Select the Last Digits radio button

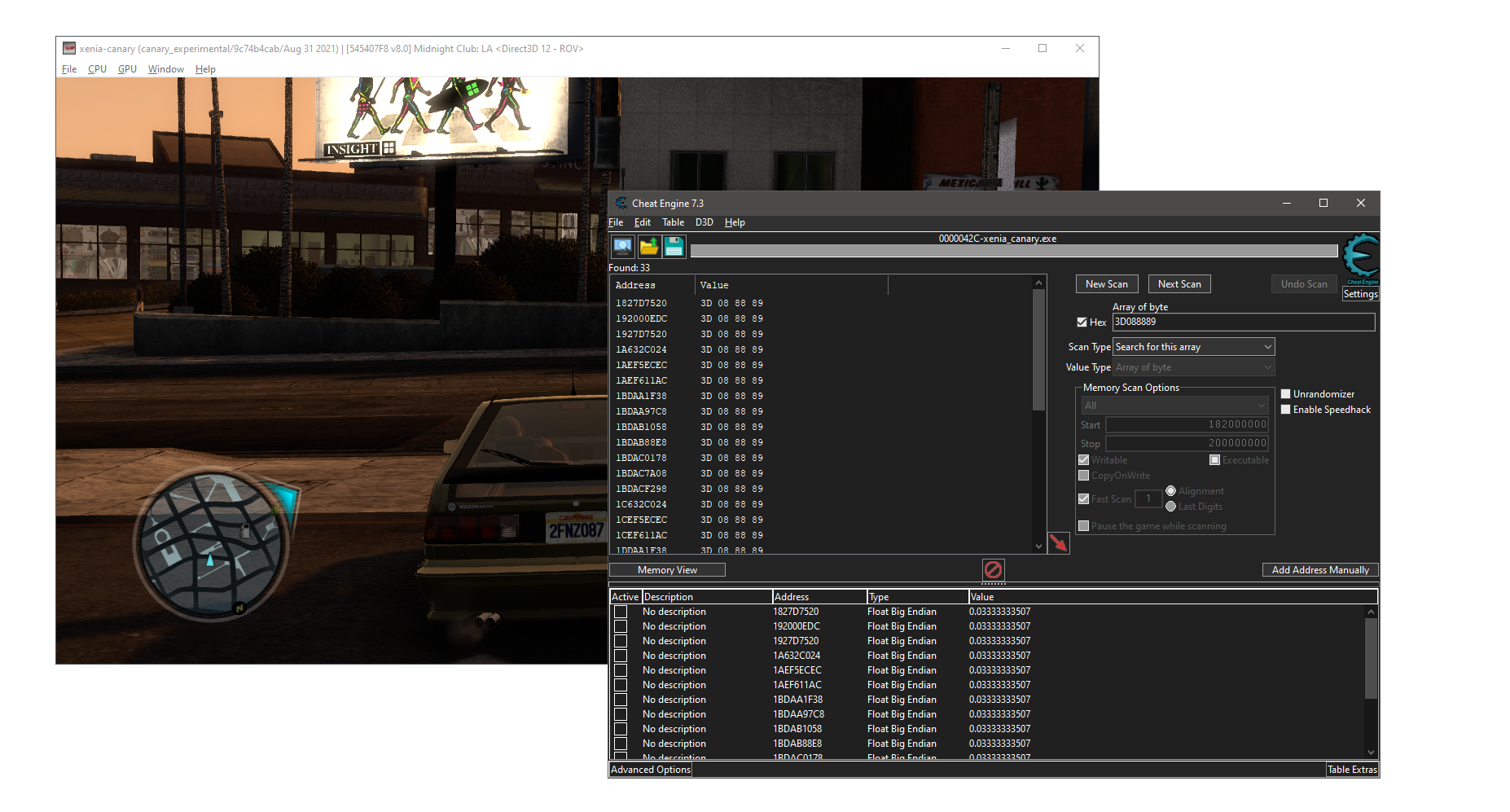1171,507
